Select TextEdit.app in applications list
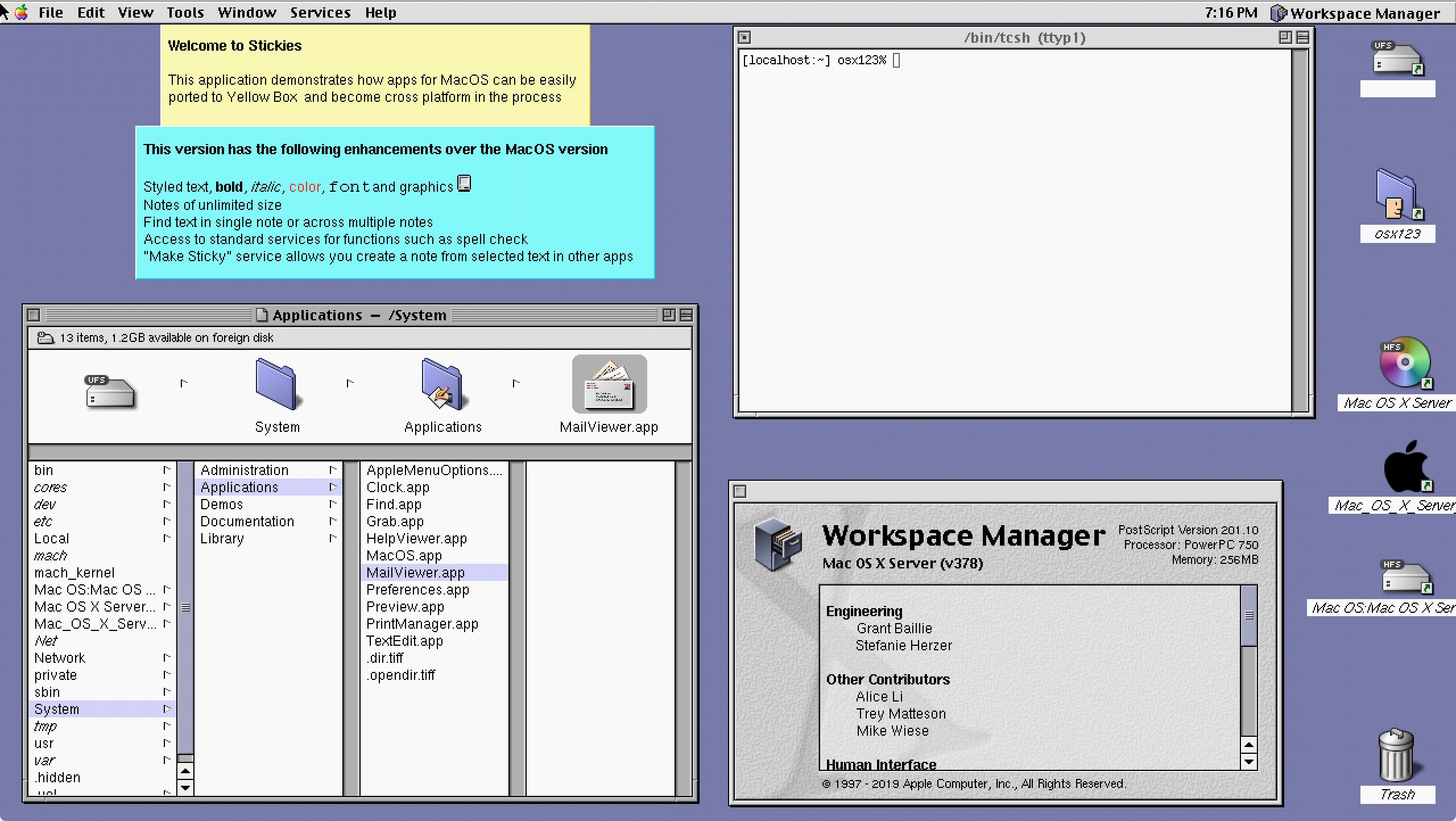The height and width of the screenshot is (821, 1456). [404, 641]
